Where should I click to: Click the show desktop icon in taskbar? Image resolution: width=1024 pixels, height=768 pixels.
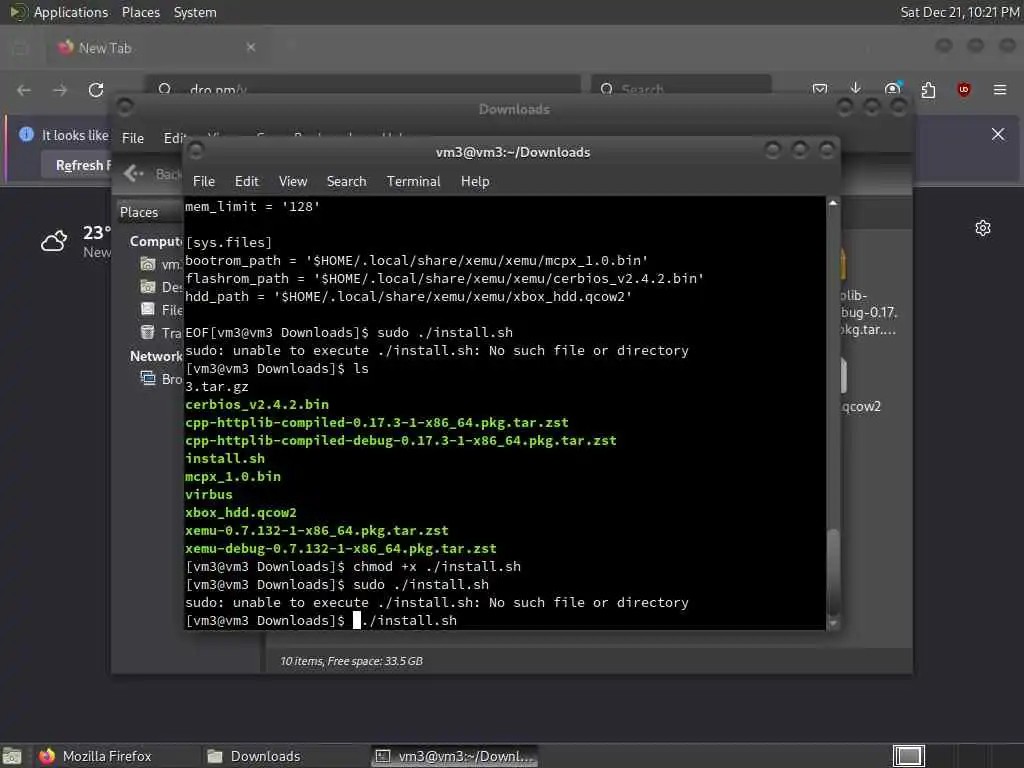coord(12,756)
